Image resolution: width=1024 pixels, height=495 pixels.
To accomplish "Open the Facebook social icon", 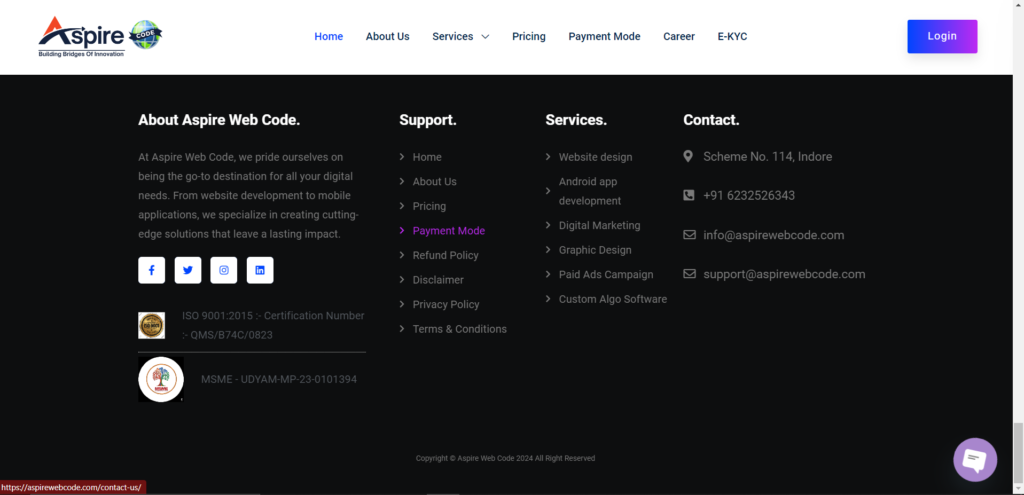I will point(152,270).
